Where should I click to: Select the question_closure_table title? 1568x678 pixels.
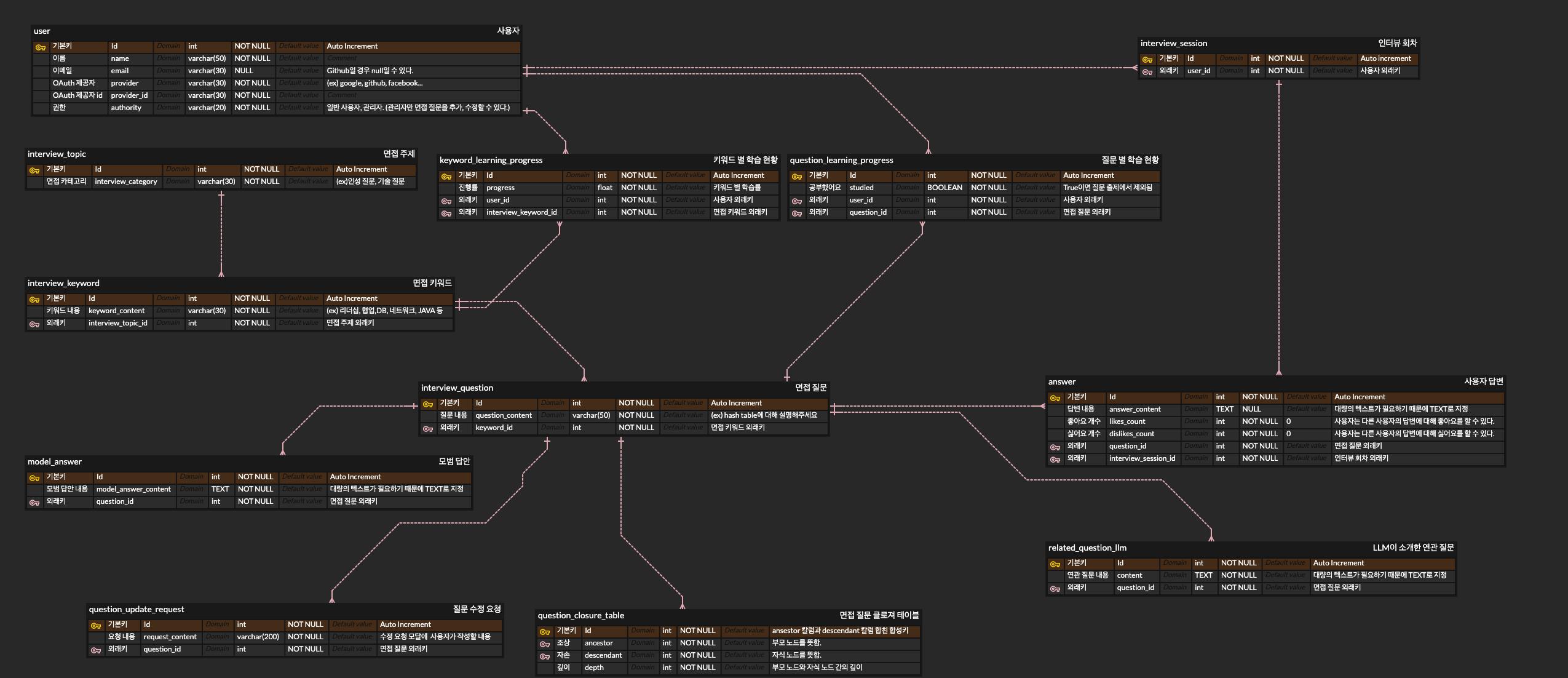[580, 615]
